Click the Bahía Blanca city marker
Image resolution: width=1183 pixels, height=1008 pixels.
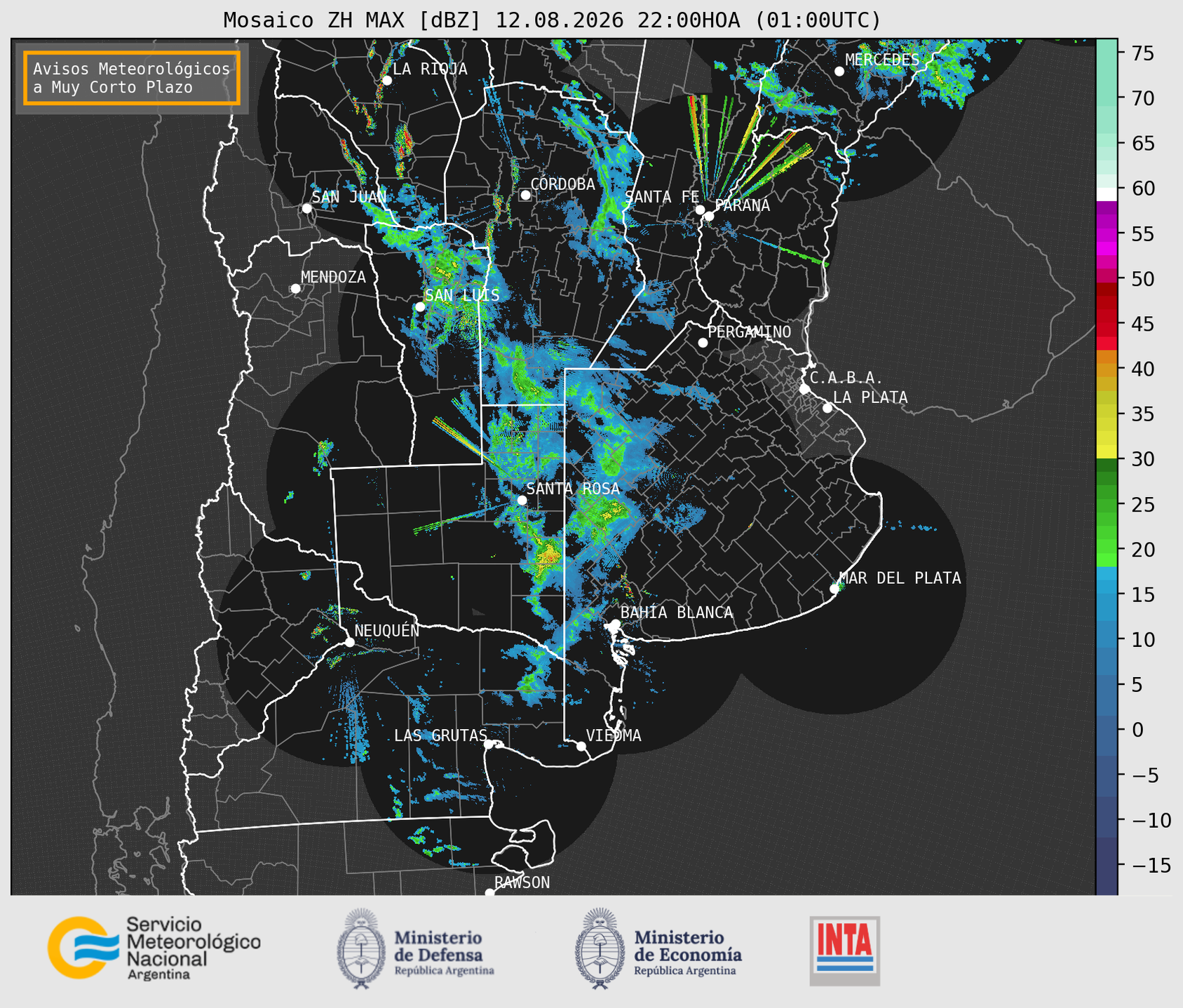[x=615, y=624]
